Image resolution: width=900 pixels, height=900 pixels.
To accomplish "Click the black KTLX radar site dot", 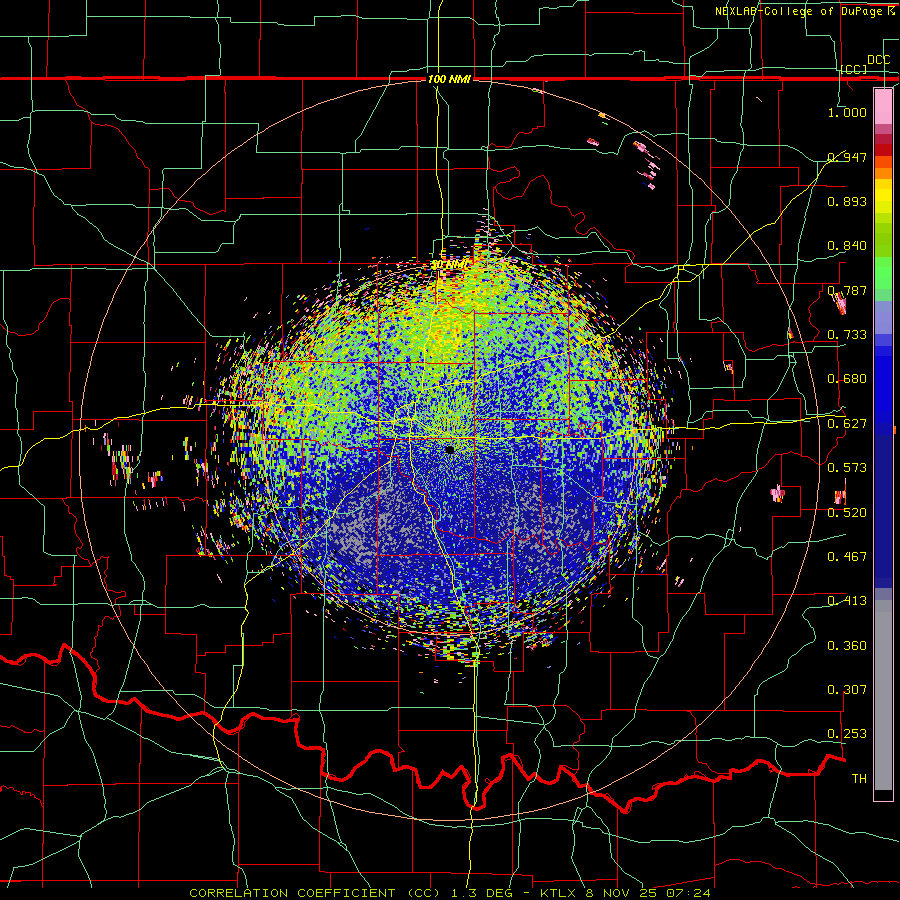I will click(x=450, y=449).
